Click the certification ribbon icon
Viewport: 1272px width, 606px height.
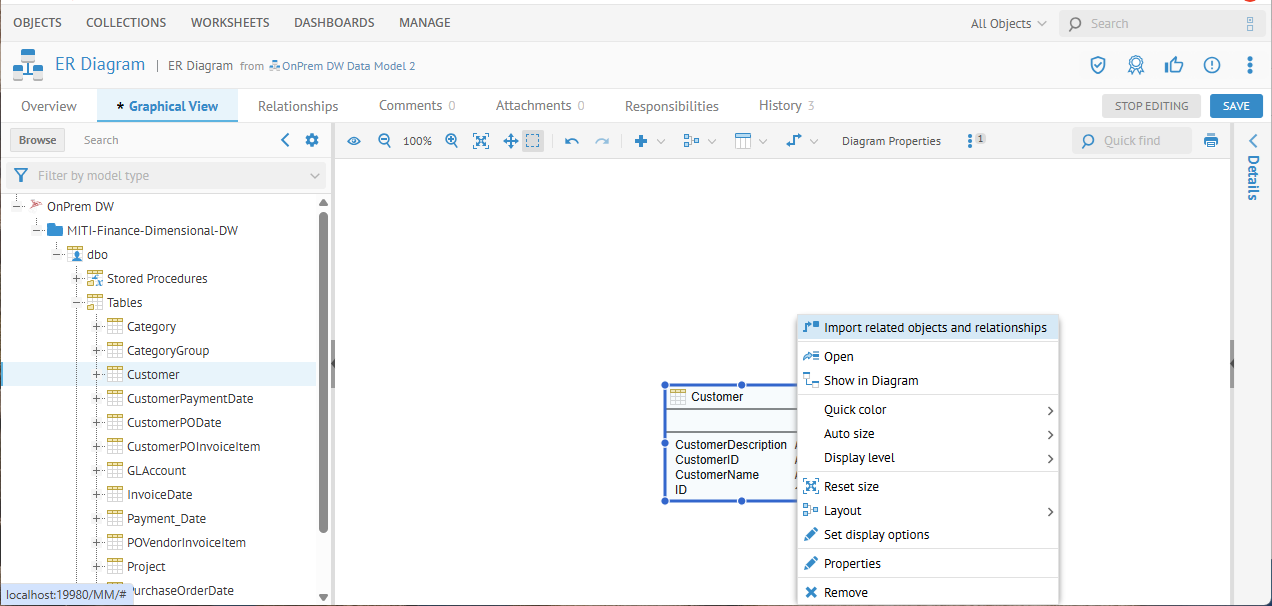(x=1136, y=65)
